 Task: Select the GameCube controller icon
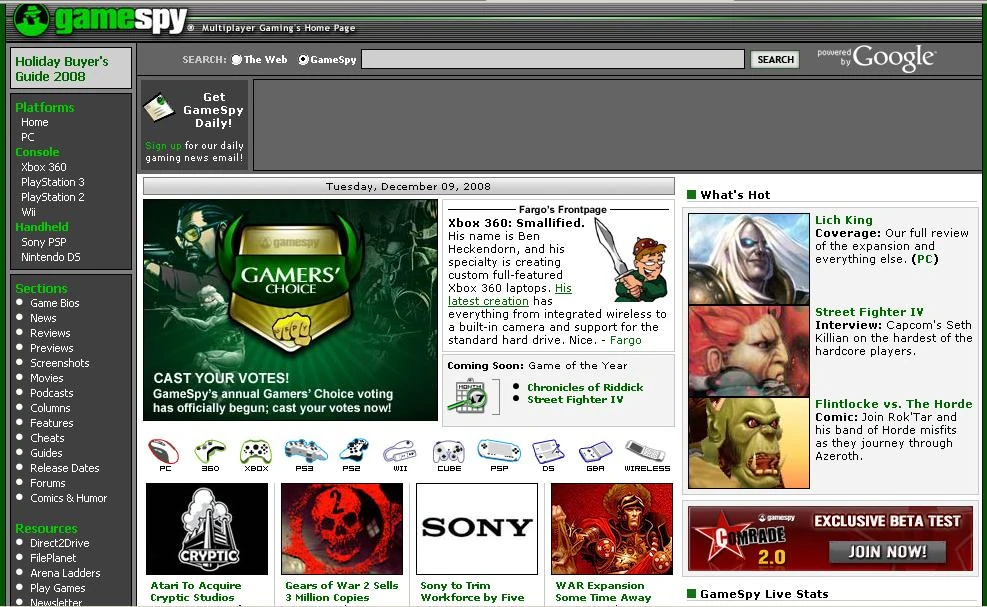[x=448, y=450]
